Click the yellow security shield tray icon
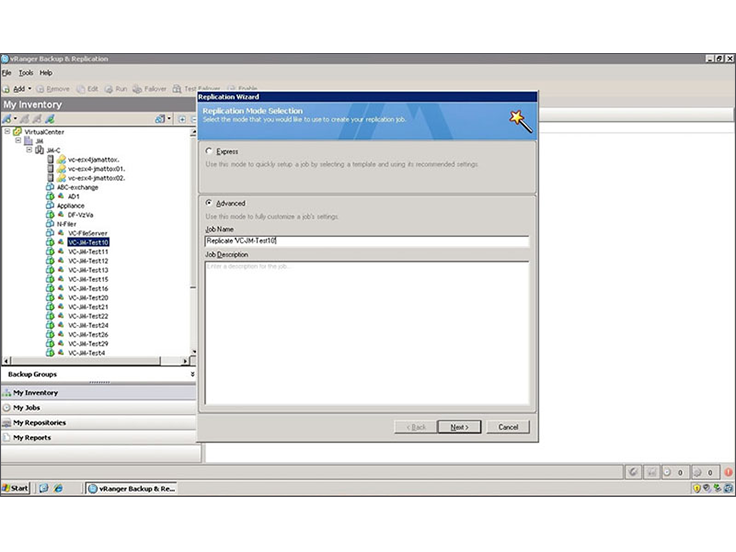The height and width of the screenshot is (552, 736). coord(697,489)
